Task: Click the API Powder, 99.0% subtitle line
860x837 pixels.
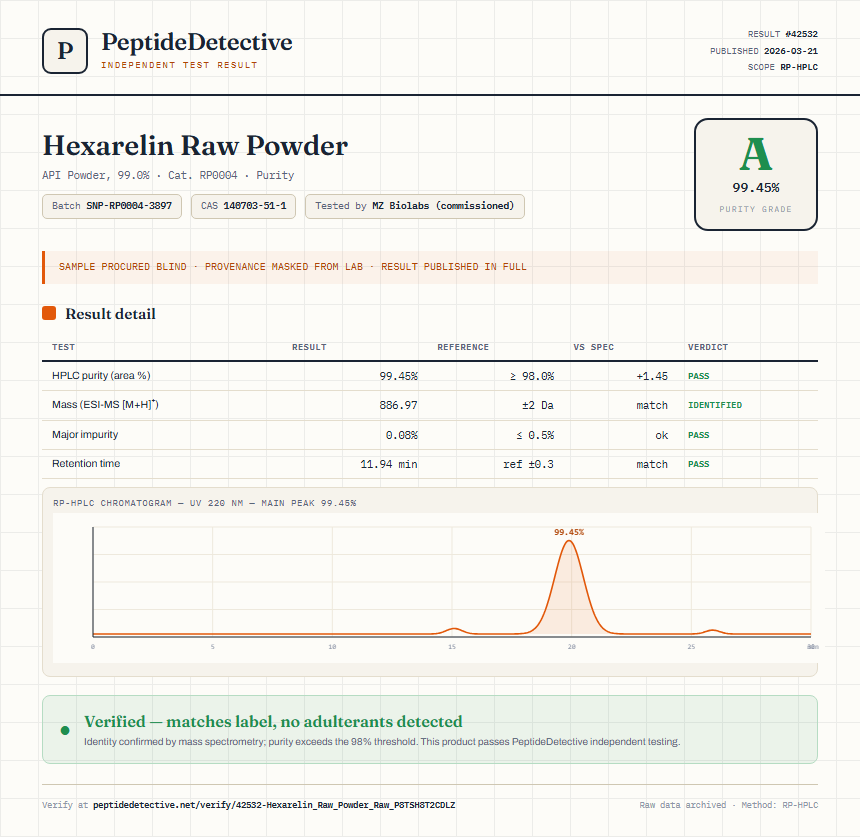Action: pos(168,176)
